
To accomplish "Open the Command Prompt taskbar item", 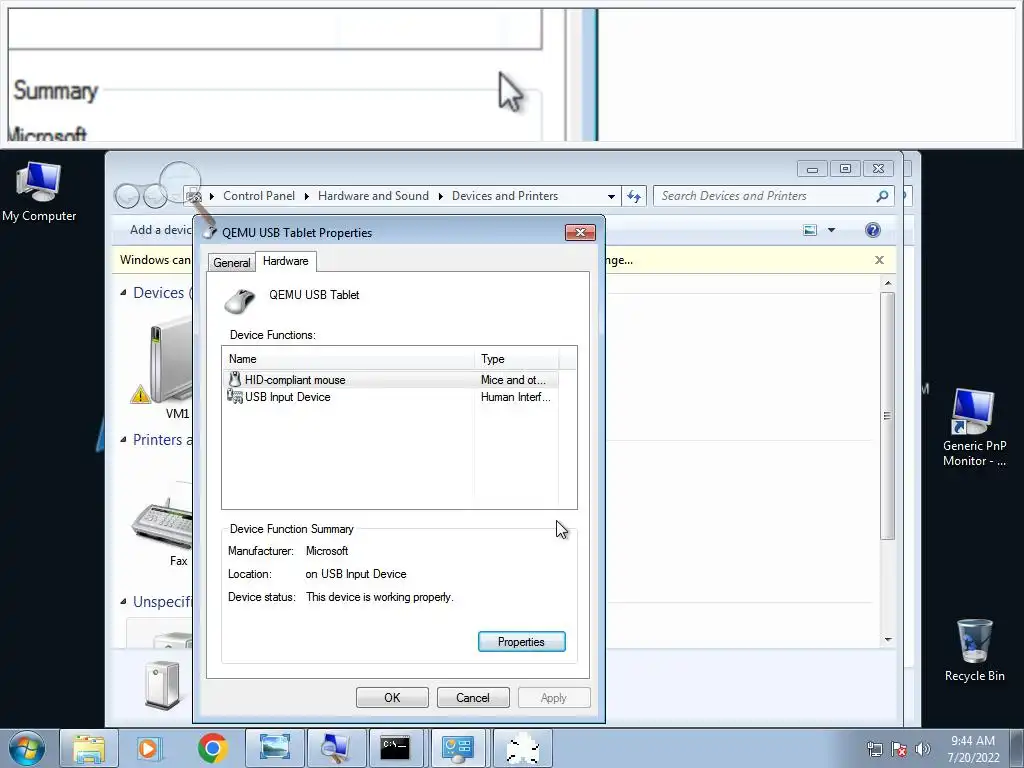I will pos(396,748).
